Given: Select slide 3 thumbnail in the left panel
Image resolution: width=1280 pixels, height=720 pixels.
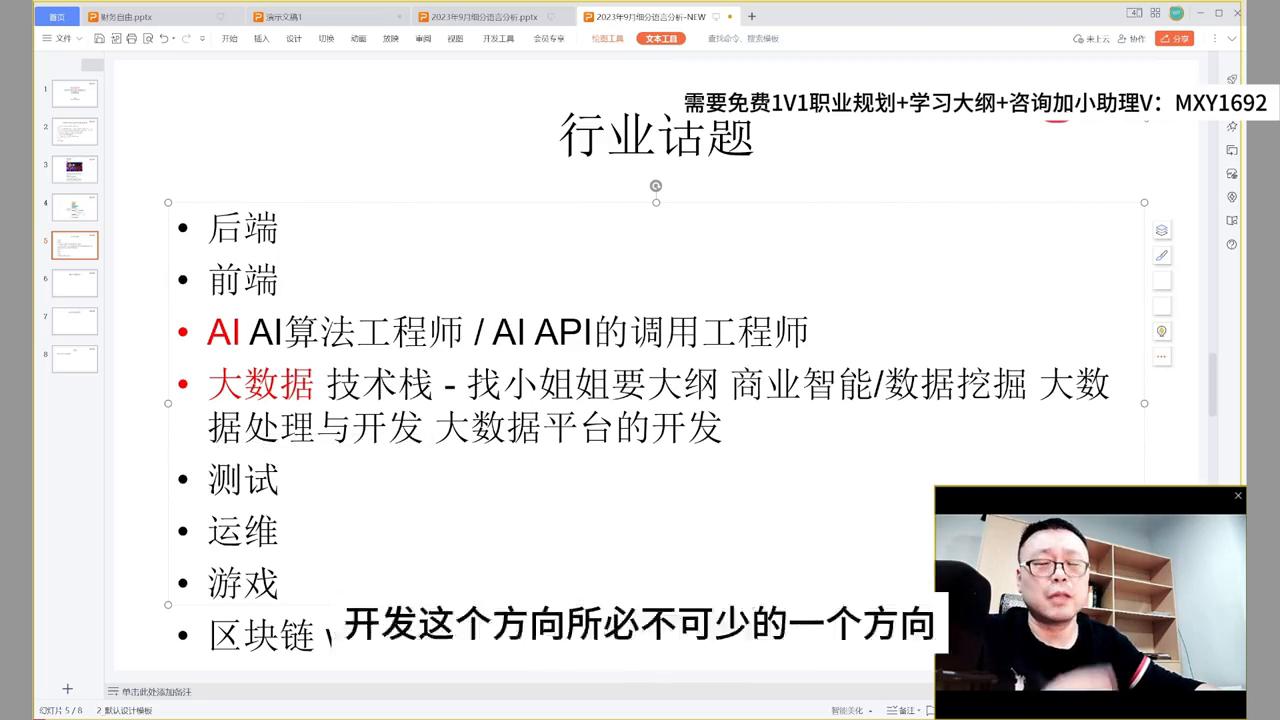Looking at the screenshot, I should [74, 168].
